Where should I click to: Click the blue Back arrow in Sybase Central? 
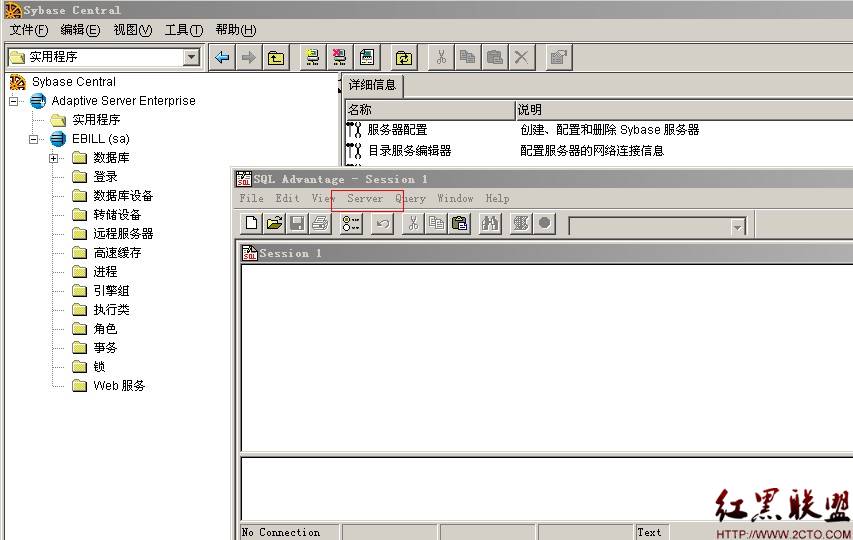222,57
